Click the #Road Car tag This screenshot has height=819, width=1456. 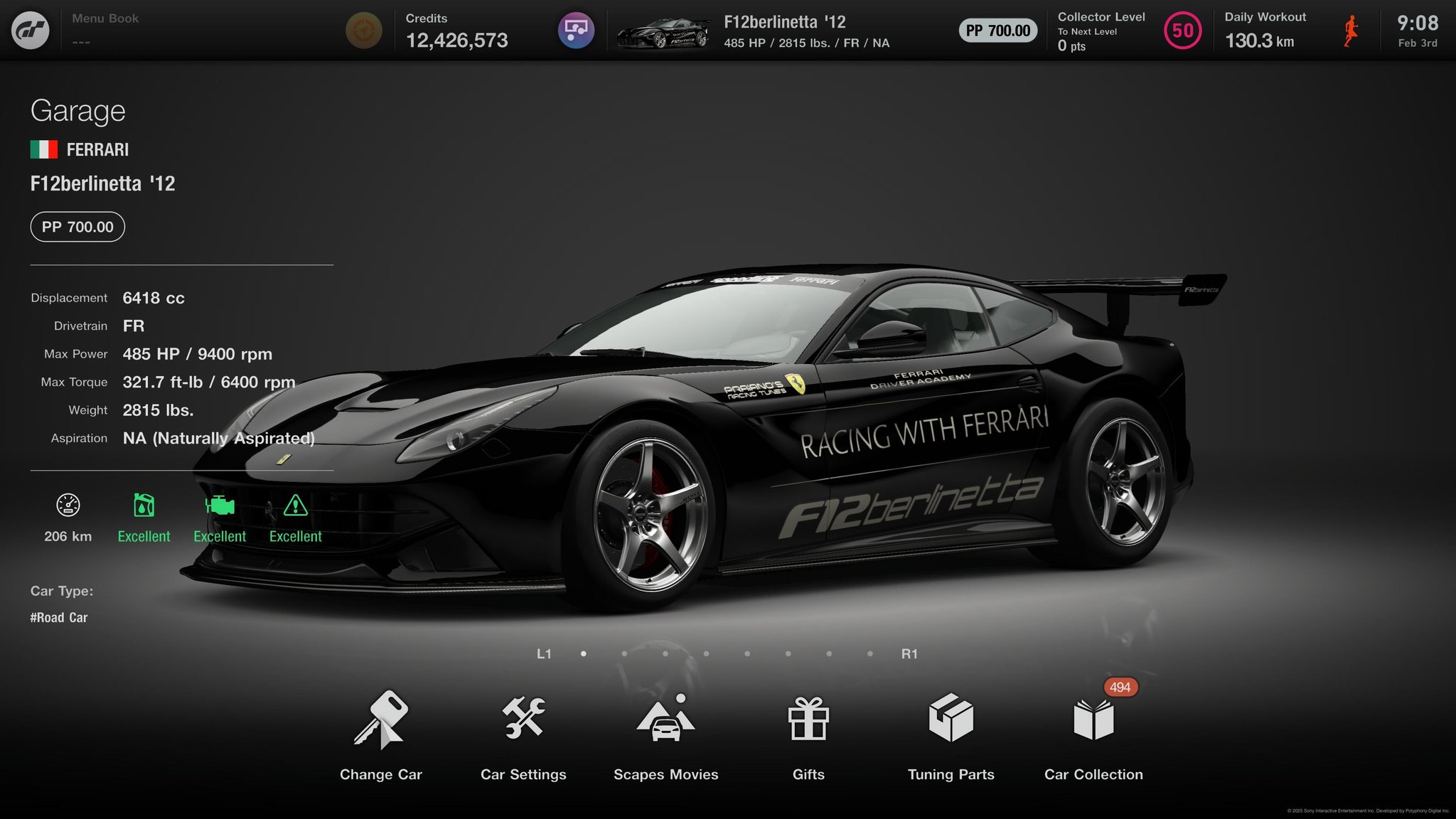(59, 618)
